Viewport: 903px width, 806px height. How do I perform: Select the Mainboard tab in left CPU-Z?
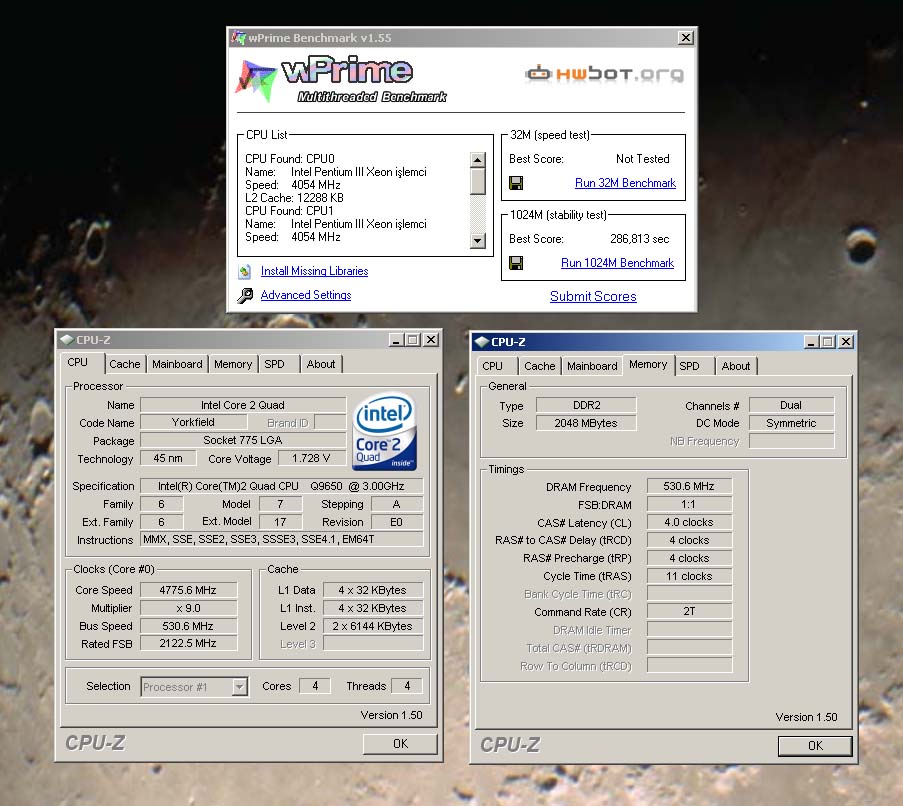click(x=177, y=364)
